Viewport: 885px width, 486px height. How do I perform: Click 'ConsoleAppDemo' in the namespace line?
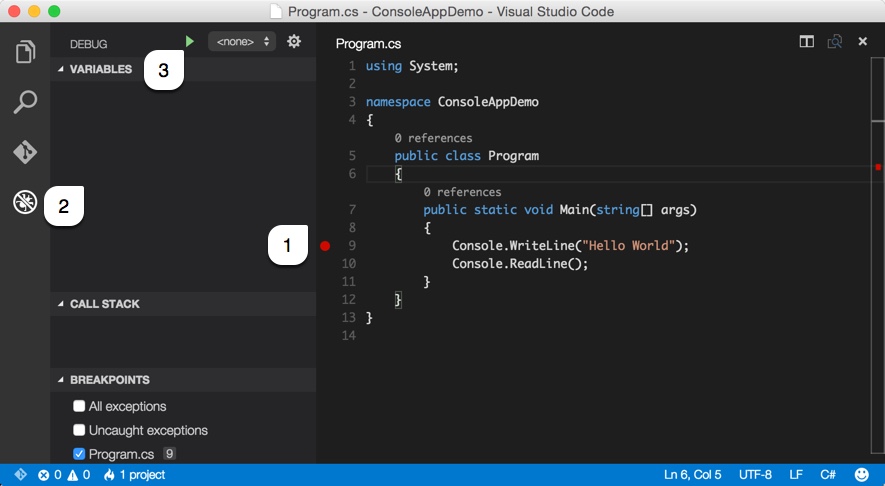(x=488, y=102)
